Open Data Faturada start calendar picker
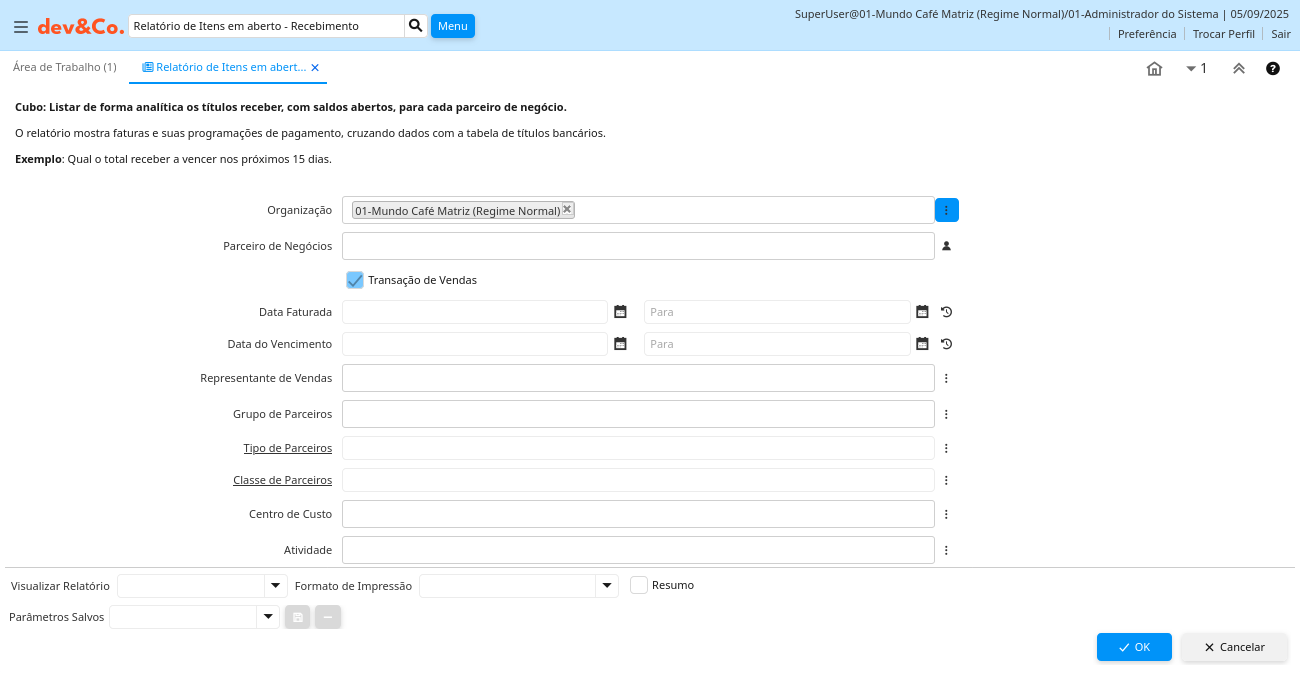This screenshot has height=674, width=1300. point(620,312)
